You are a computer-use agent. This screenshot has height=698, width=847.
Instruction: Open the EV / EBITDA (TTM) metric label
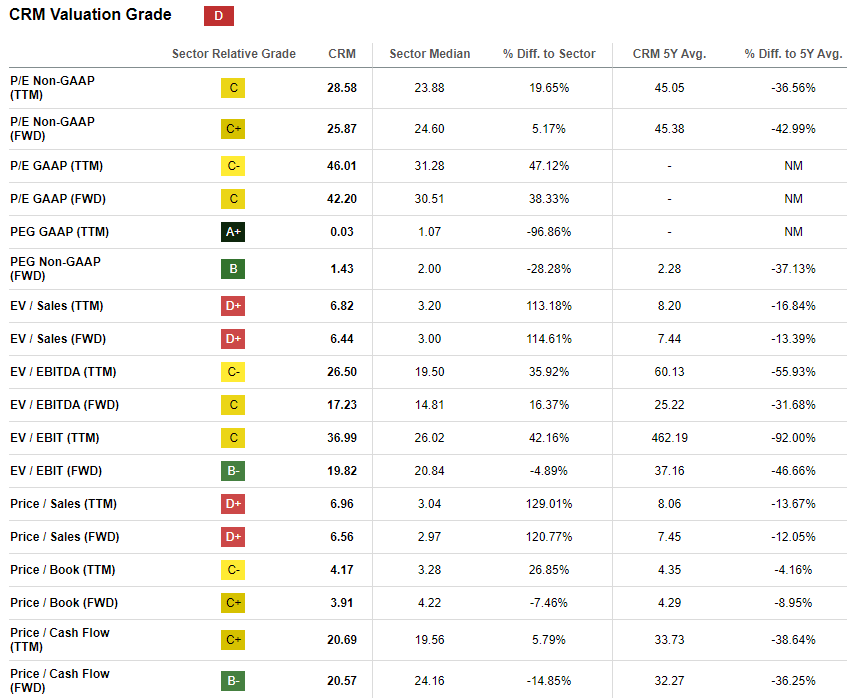pos(63,372)
